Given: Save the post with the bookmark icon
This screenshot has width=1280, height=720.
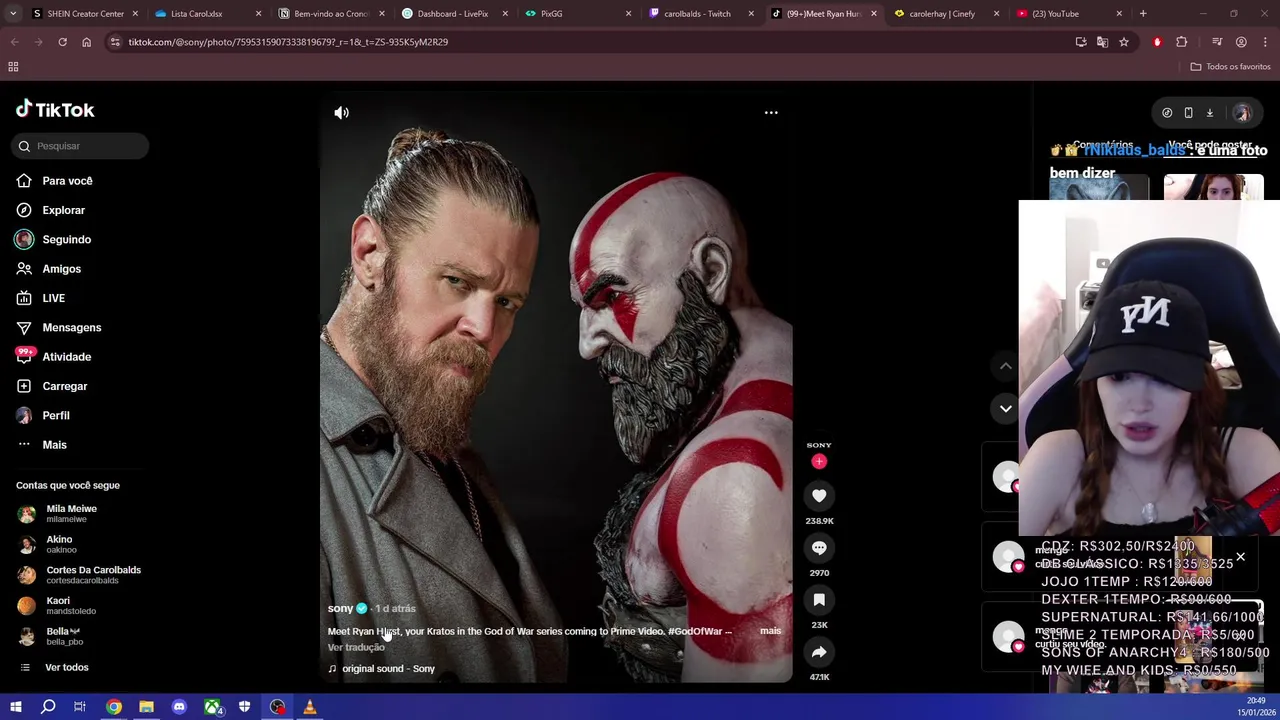Looking at the screenshot, I should point(819,600).
